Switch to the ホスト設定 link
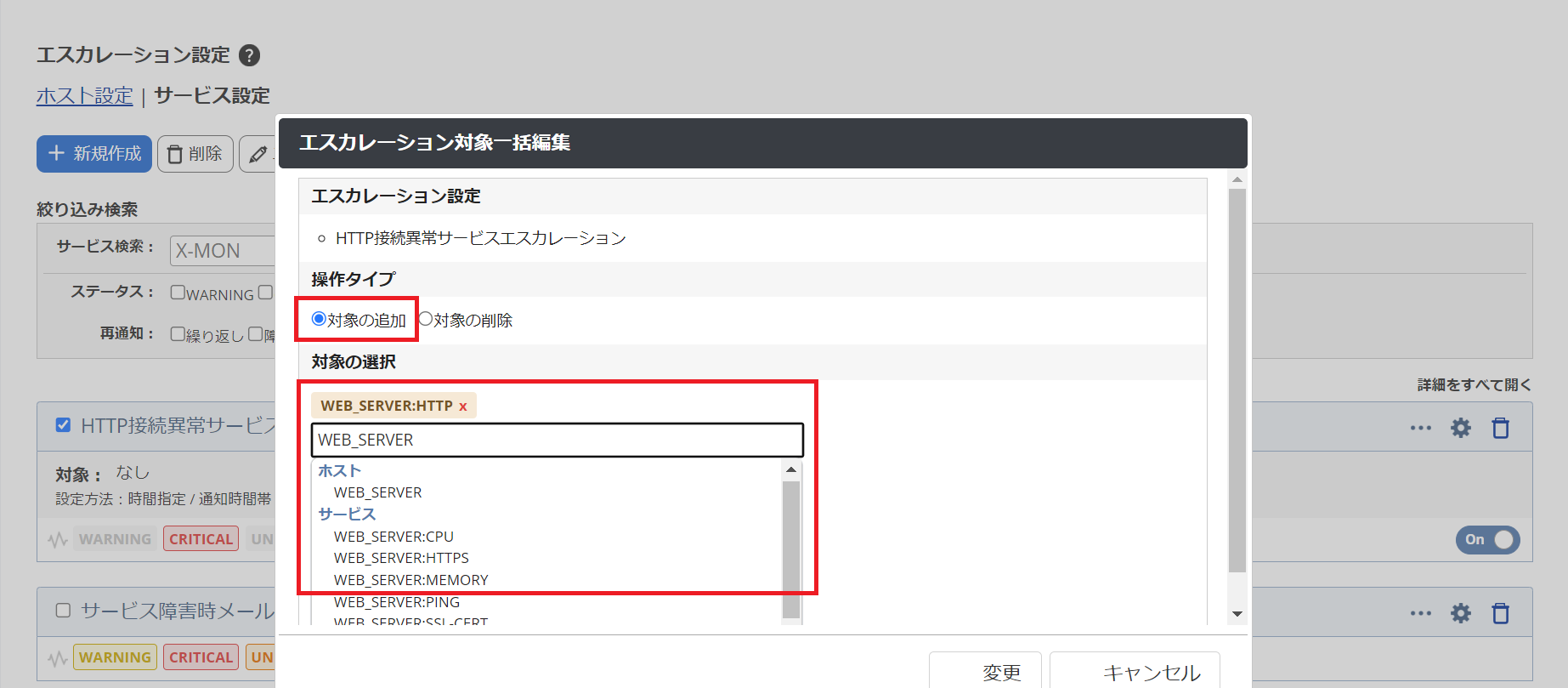This screenshot has height=688, width=1568. click(x=84, y=95)
